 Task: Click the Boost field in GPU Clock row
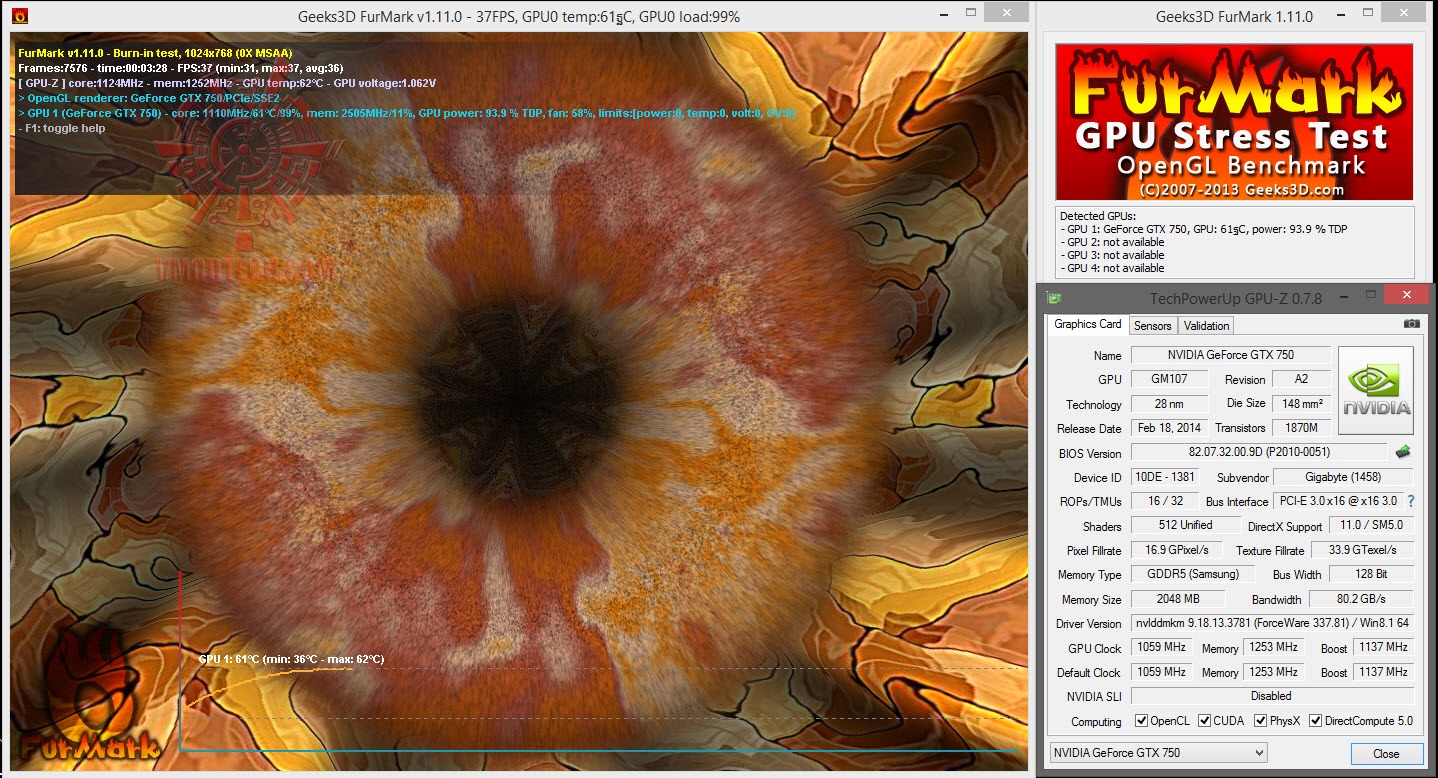1384,647
